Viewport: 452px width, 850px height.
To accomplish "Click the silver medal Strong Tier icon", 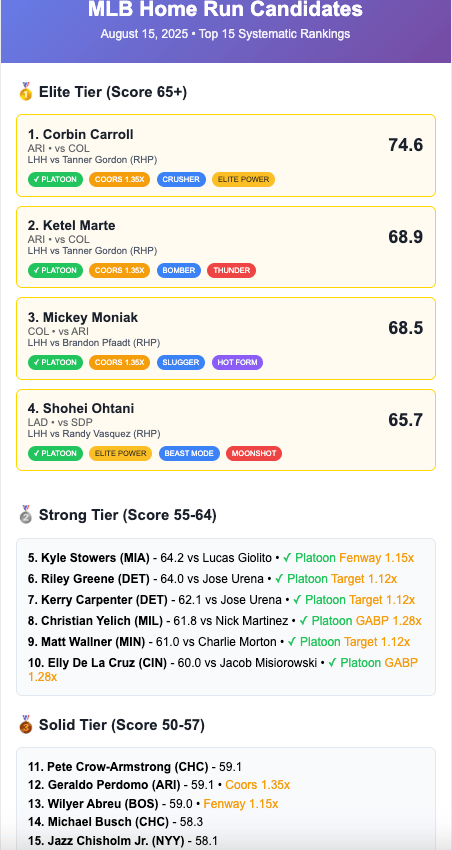I will pos(25,514).
